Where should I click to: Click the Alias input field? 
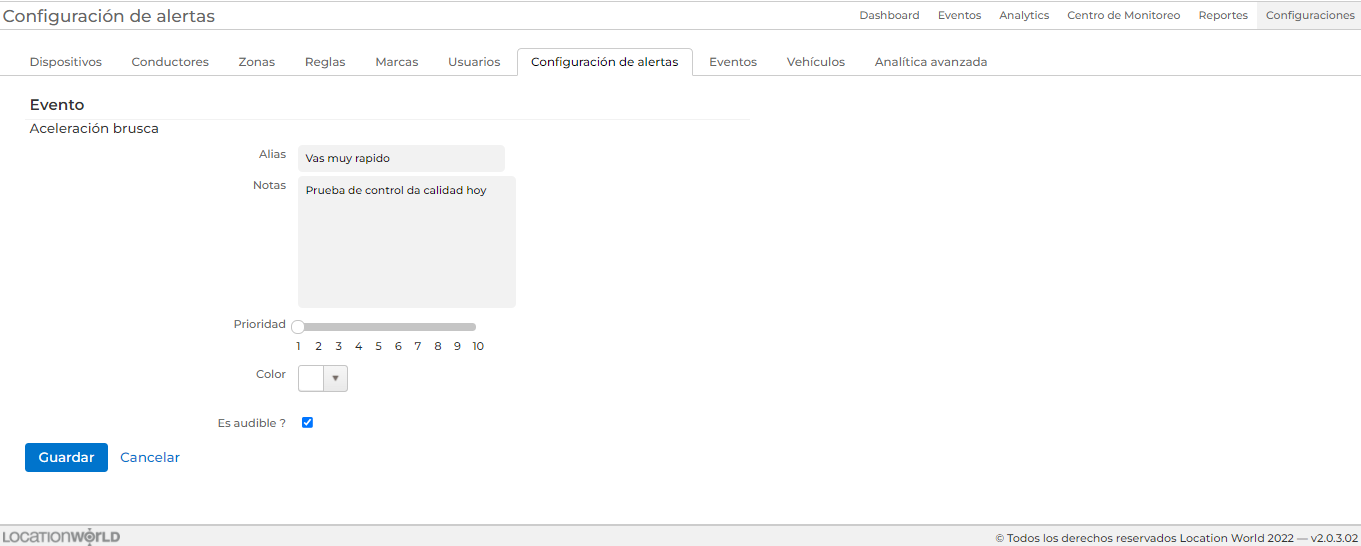[401, 158]
